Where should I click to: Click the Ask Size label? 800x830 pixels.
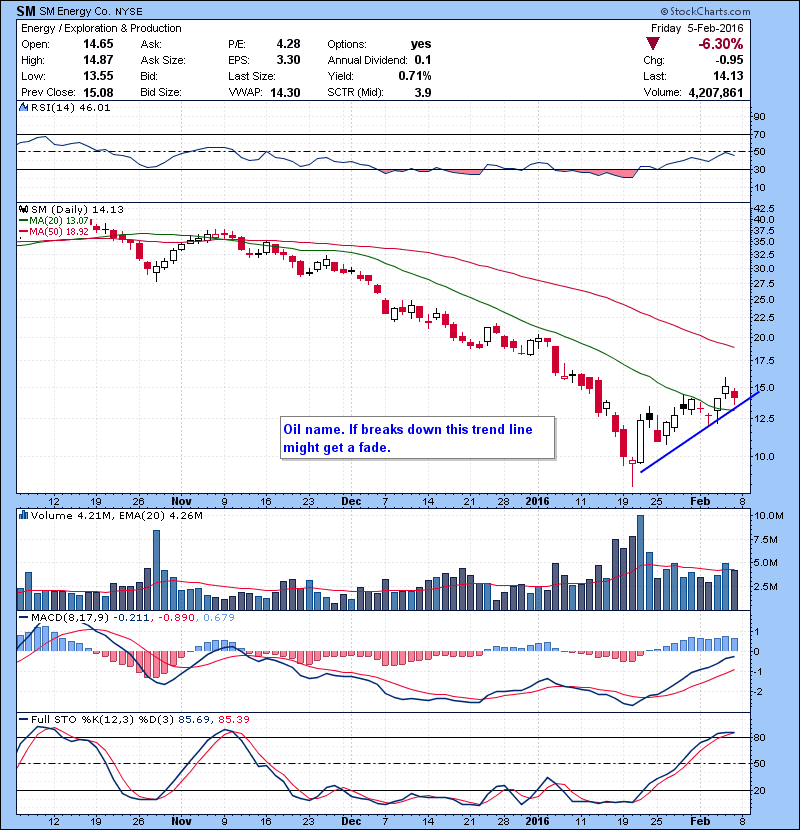tap(163, 60)
